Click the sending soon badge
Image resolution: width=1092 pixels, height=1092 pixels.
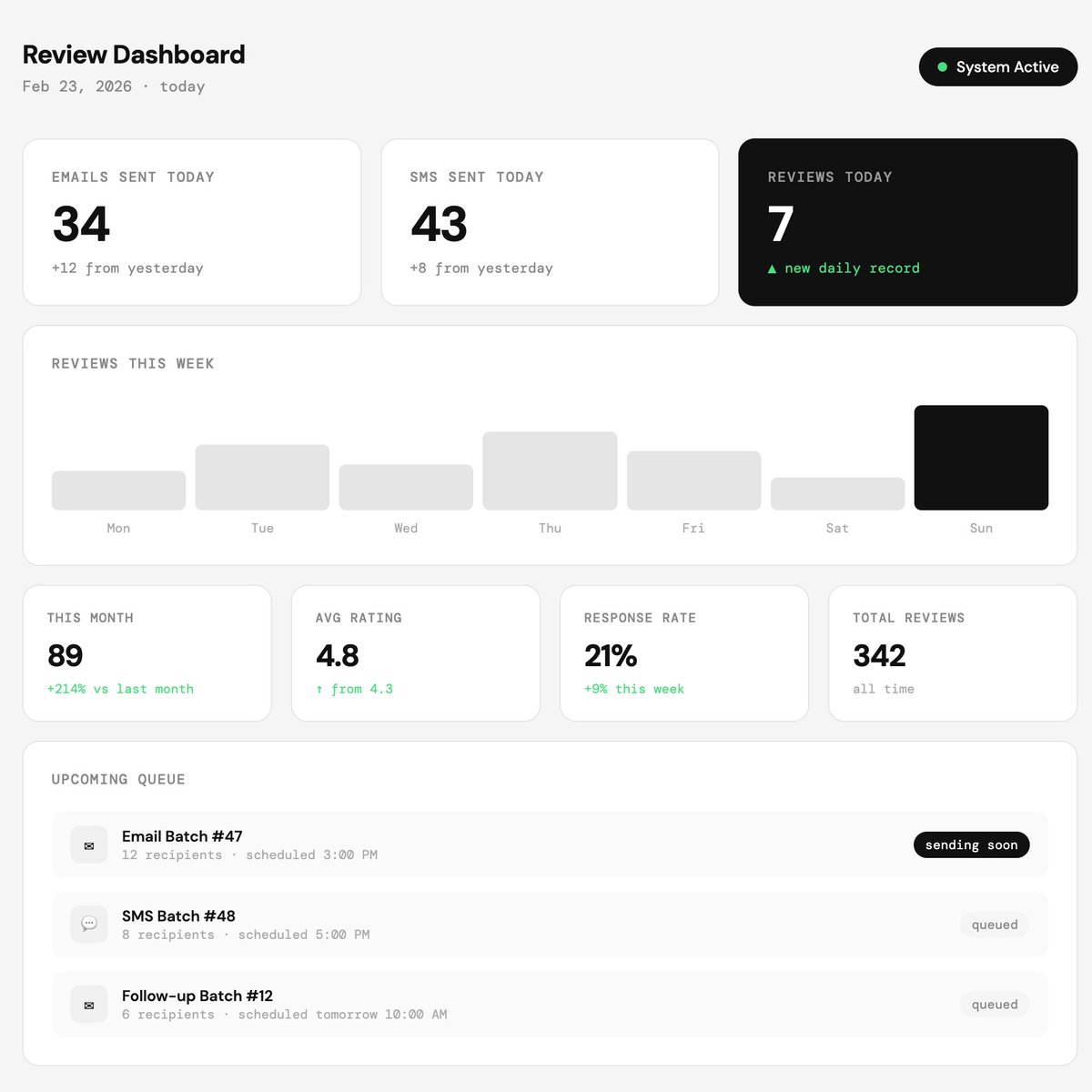click(971, 844)
